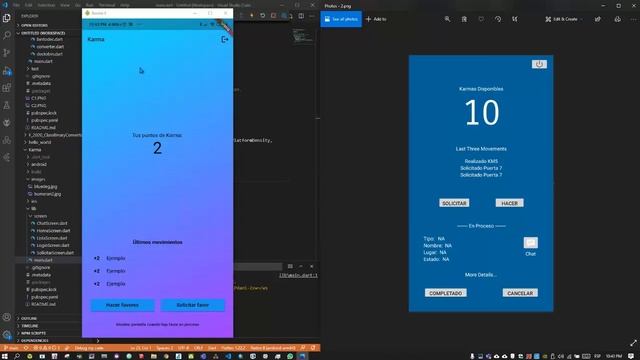Expand the OUTLINE section
Viewport: 640px width, 360px height.
(x=29, y=318)
